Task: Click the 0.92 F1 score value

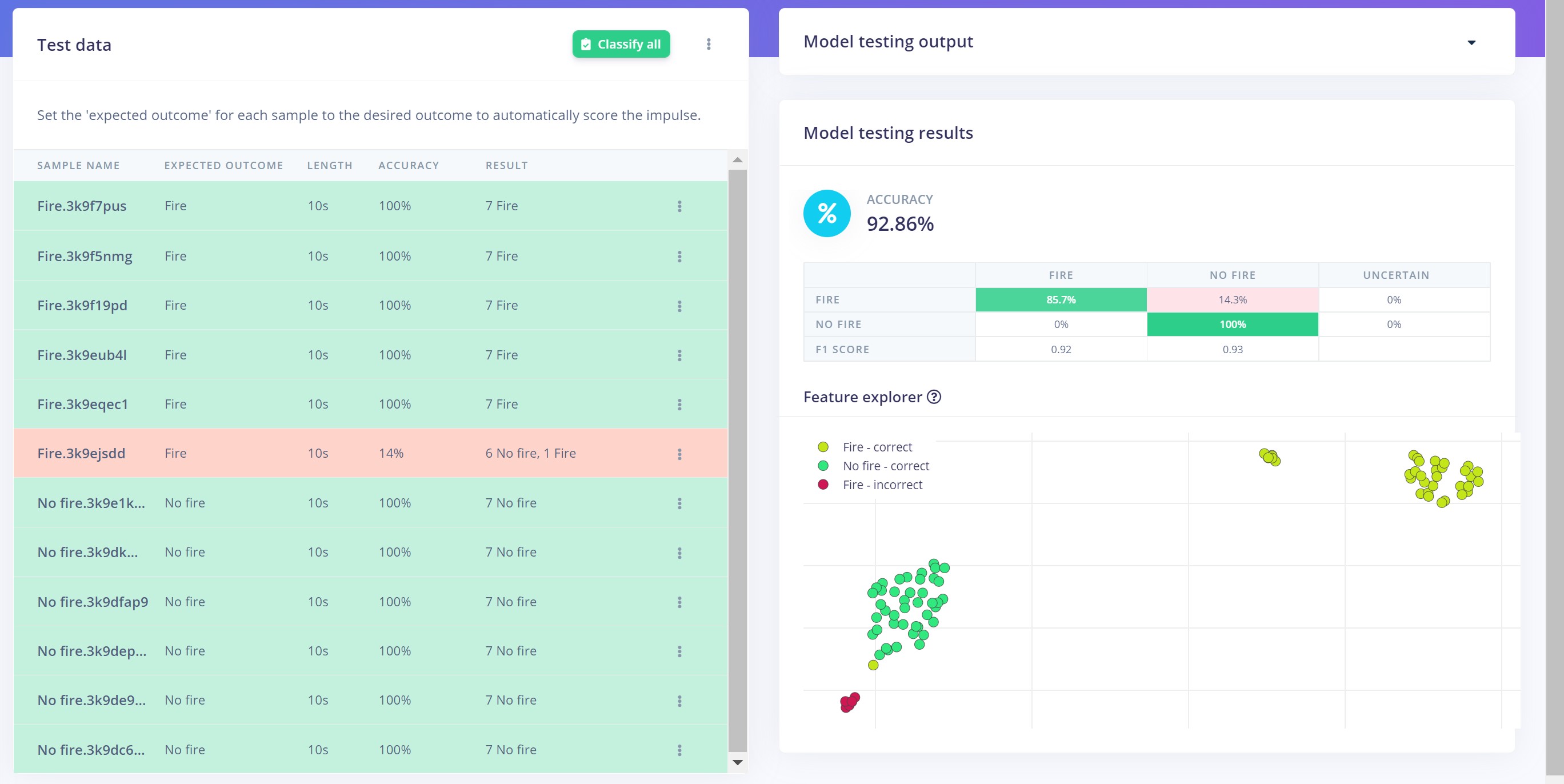Action: [x=1061, y=350]
